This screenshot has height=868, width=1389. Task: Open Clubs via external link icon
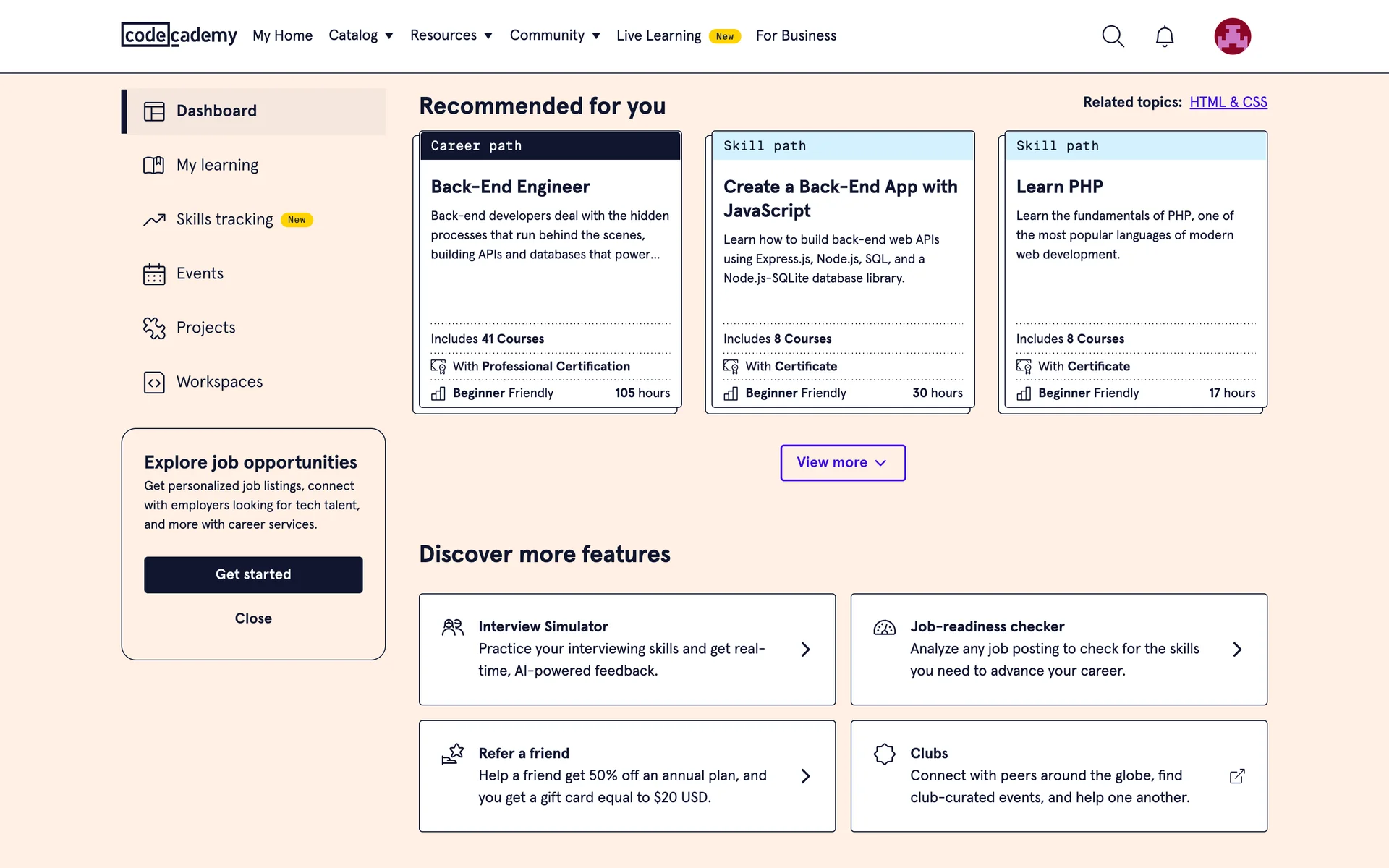[x=1237, y=776]
